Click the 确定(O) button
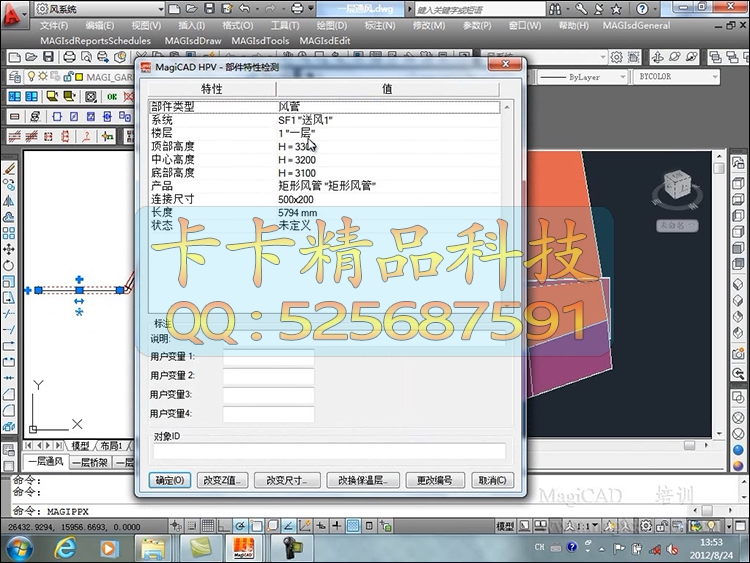Viewport: 750px width, 563px height. [x=170, y=480]
